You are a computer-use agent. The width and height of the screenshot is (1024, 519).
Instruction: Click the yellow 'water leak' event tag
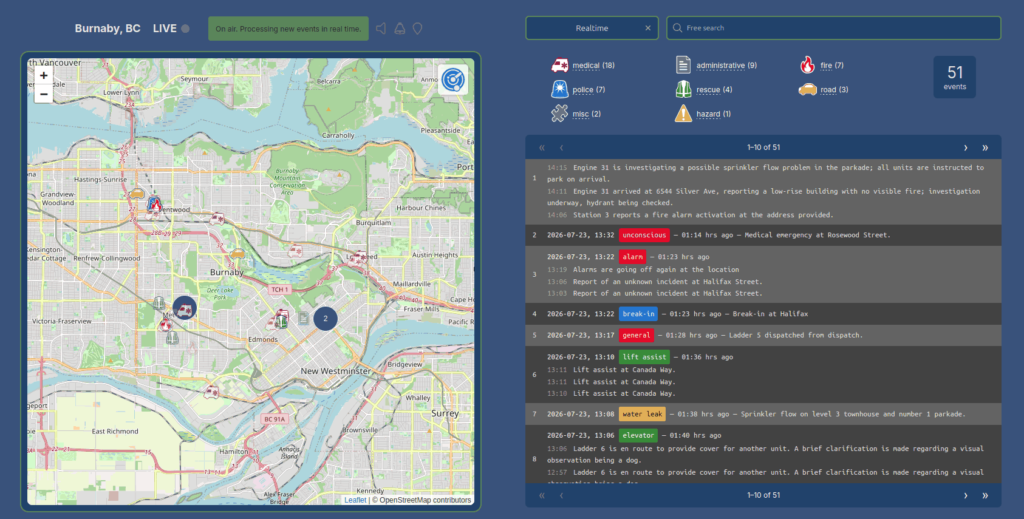[x=642, y=414]
